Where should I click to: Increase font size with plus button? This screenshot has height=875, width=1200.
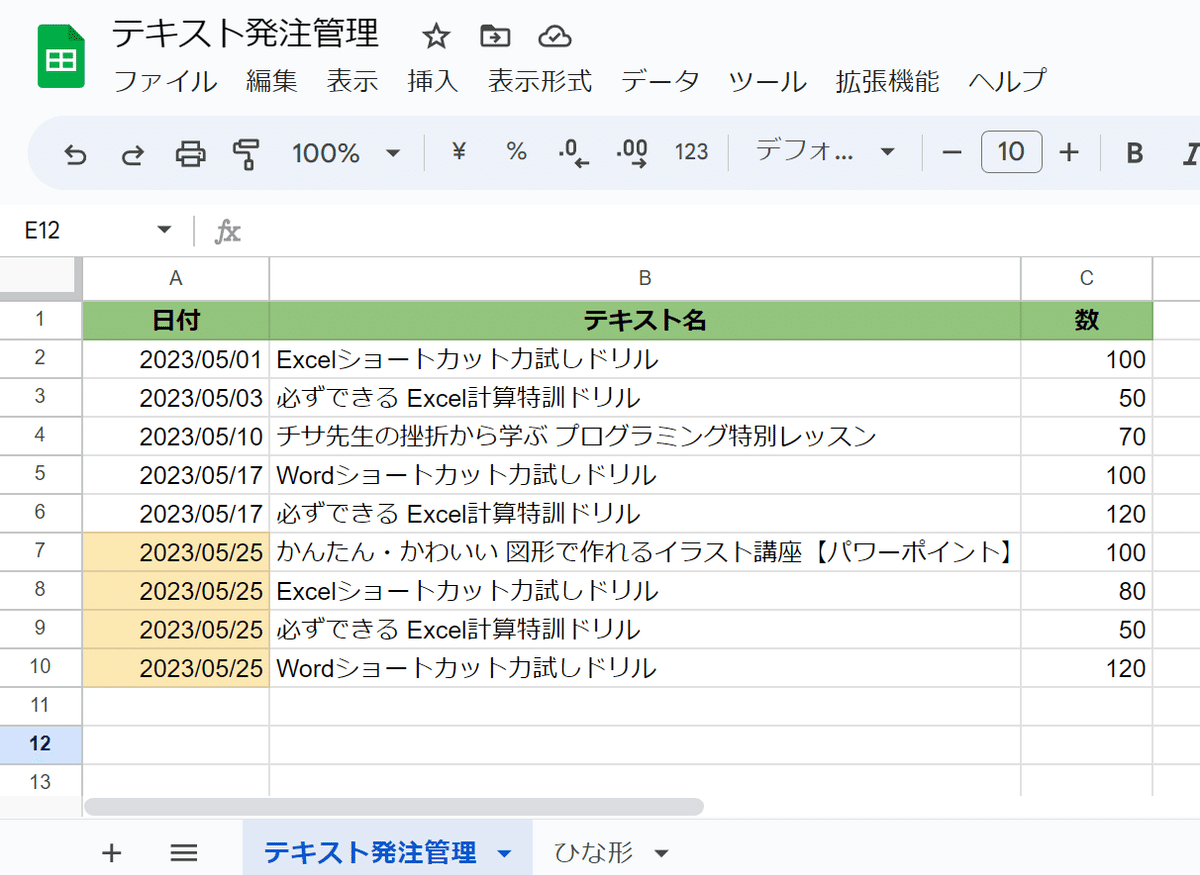click(x=1069, y=152)
